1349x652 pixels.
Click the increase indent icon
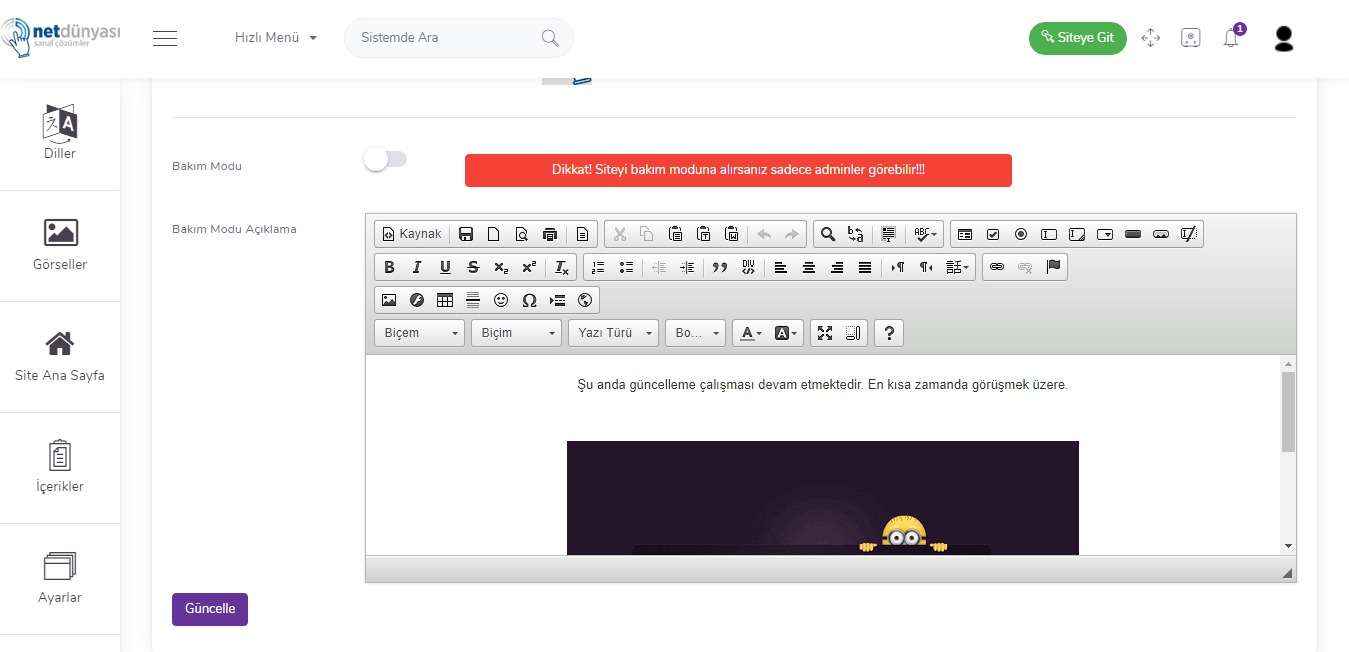(687, 267)
